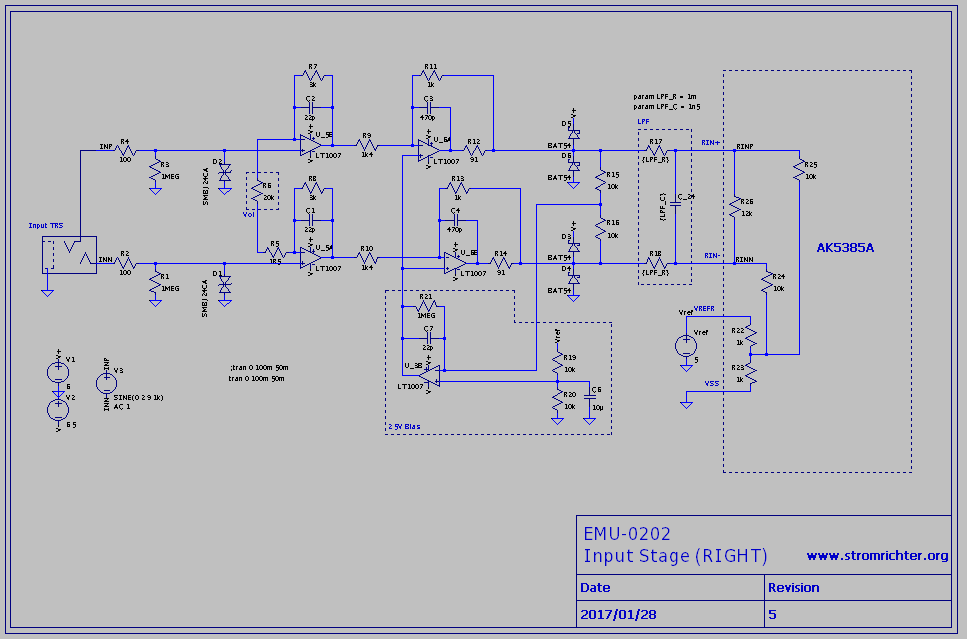Click the R26 12k resistor
The height and width of the screenshot is (639, 967).
[735, 207]
